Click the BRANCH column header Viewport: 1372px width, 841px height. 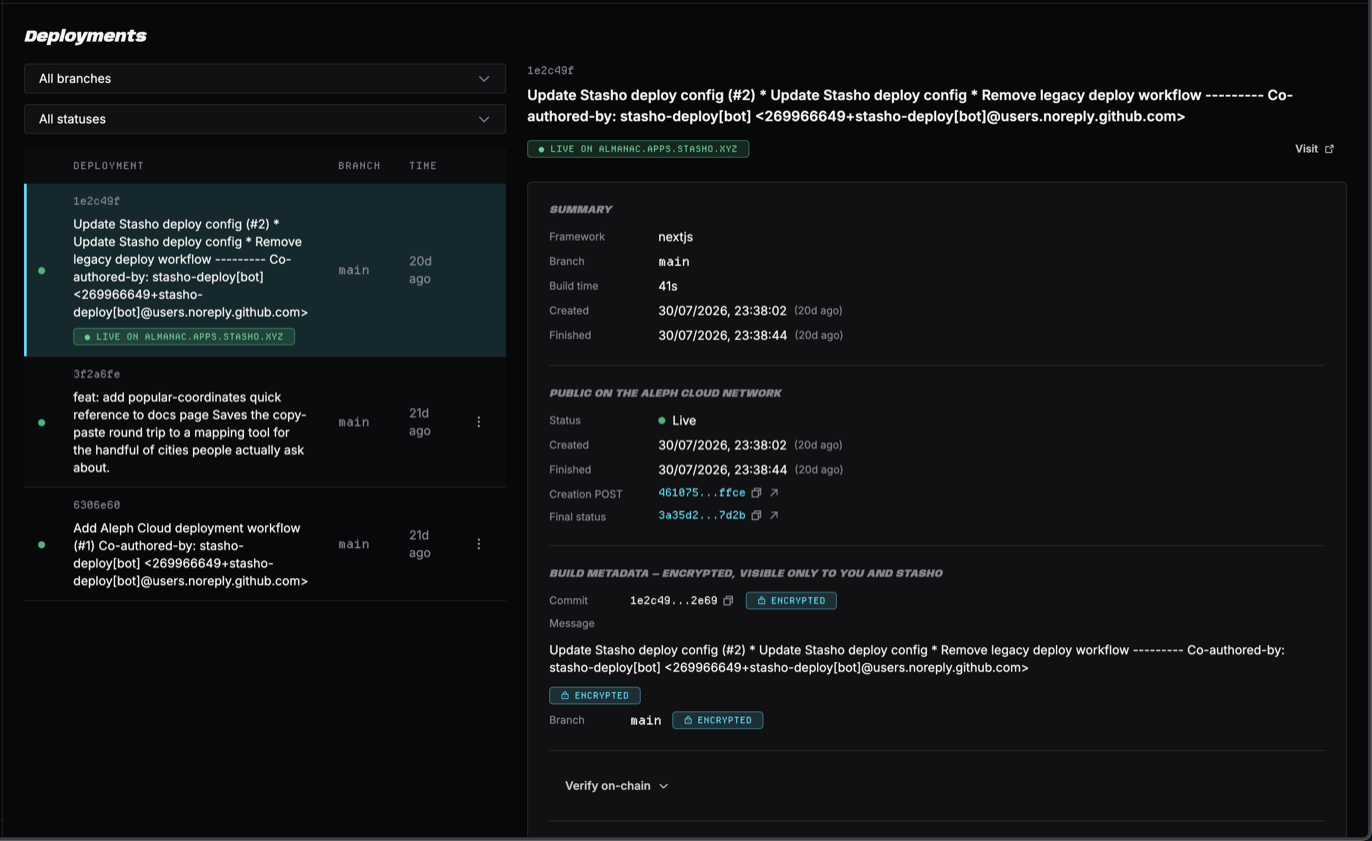tap(359, 166)
